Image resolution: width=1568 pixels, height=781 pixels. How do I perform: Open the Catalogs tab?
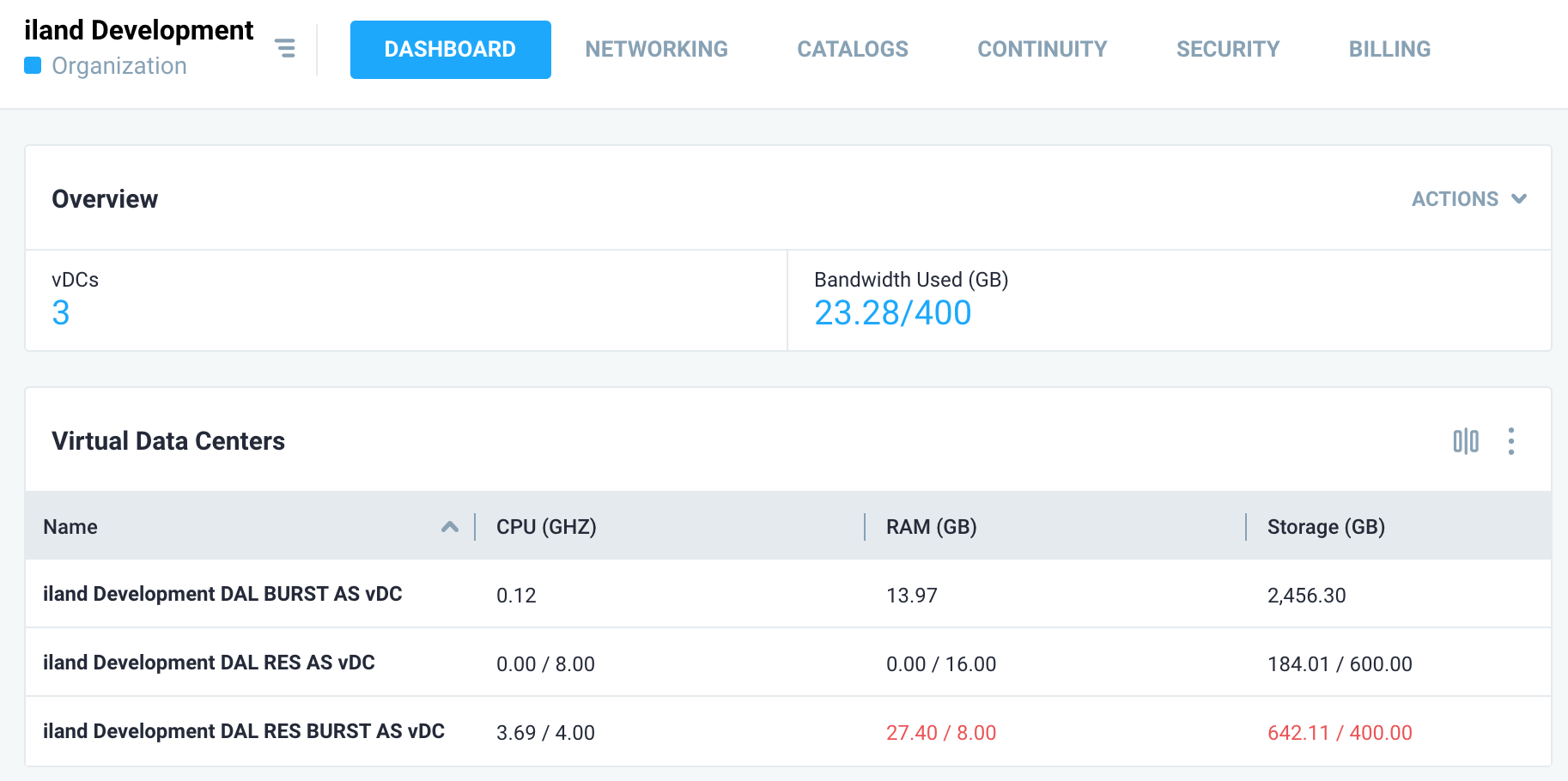852,50
